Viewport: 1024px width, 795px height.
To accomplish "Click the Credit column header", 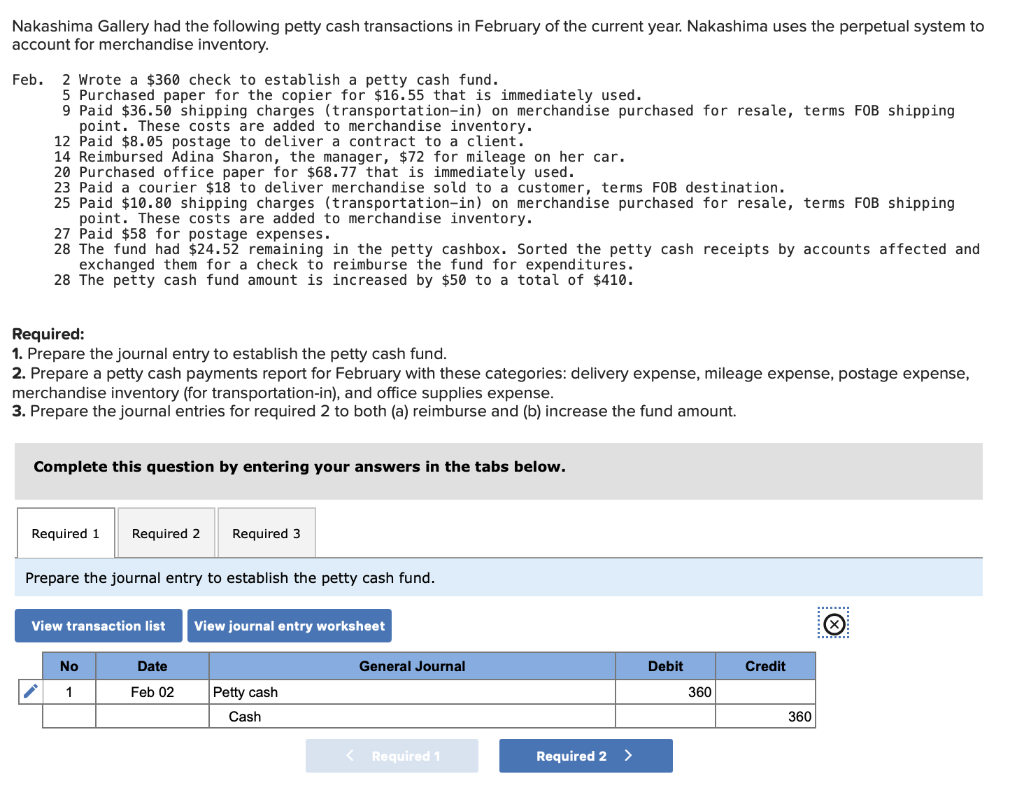I will [765, 666].
